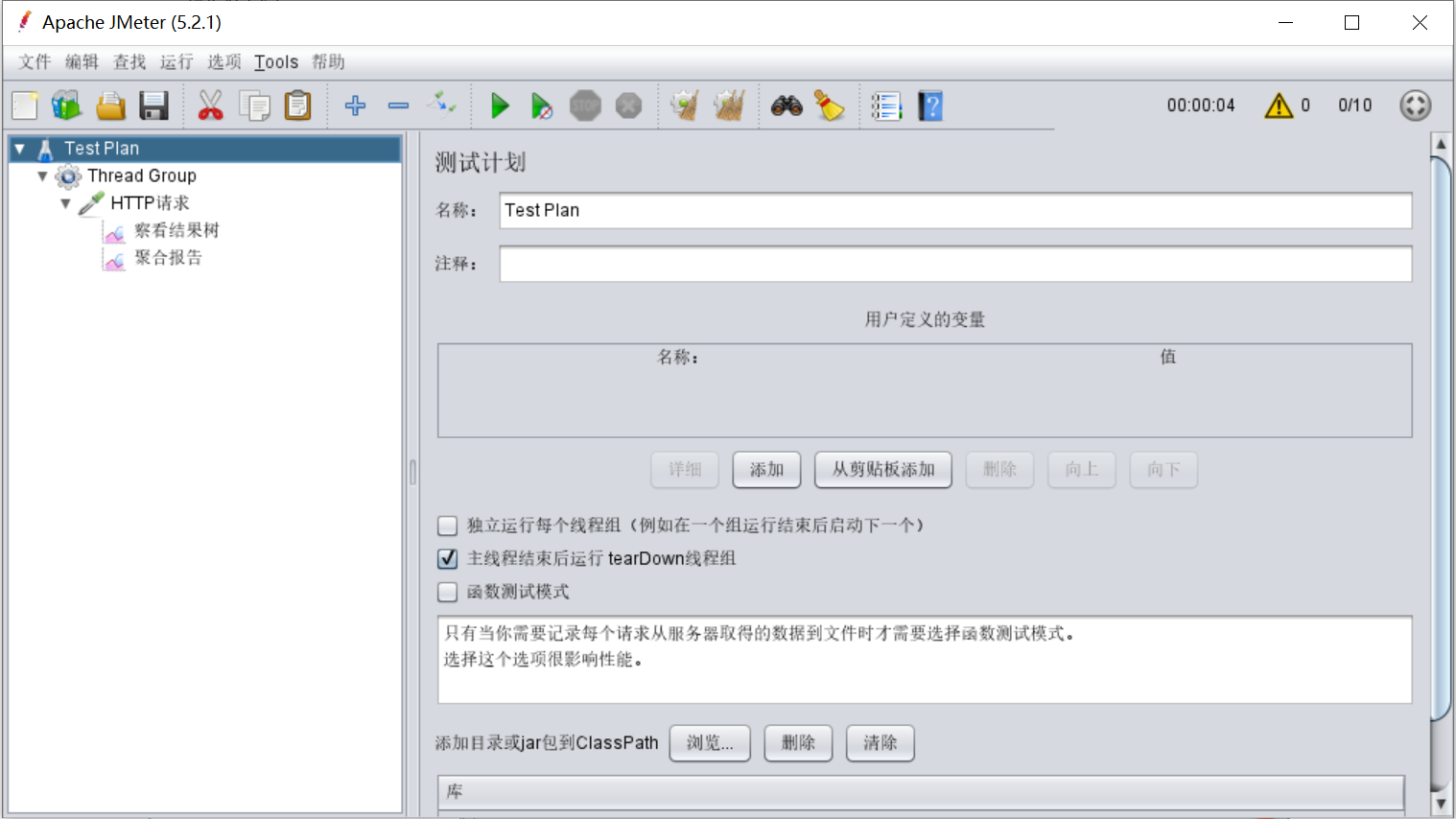Enable 函数测试模式 checkbox
Image resolution: width=1456 pixels, height=819 pixels.
(447, 592)
